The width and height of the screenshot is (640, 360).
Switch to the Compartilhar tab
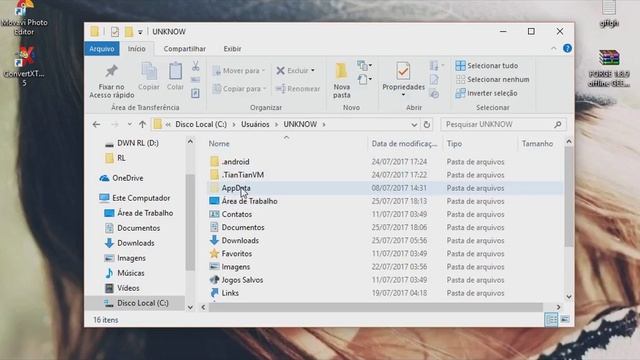184,49
